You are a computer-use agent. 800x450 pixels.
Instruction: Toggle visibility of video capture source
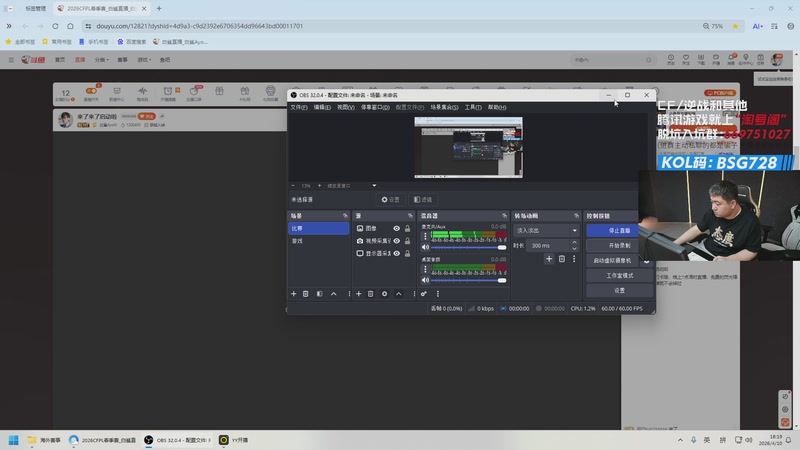point(396,241)
